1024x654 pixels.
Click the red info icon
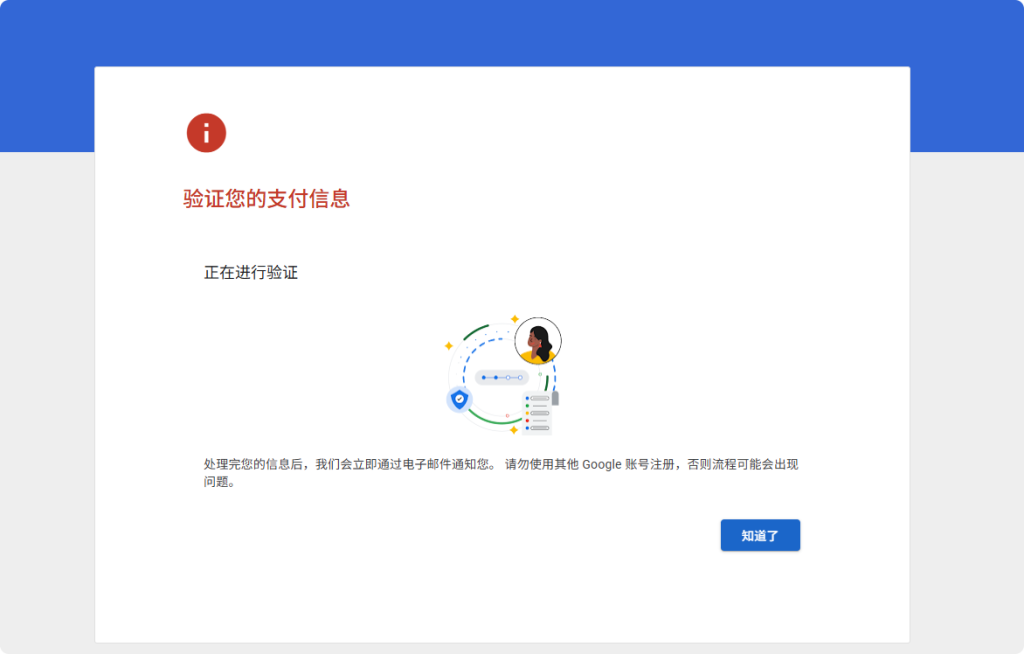206,133
